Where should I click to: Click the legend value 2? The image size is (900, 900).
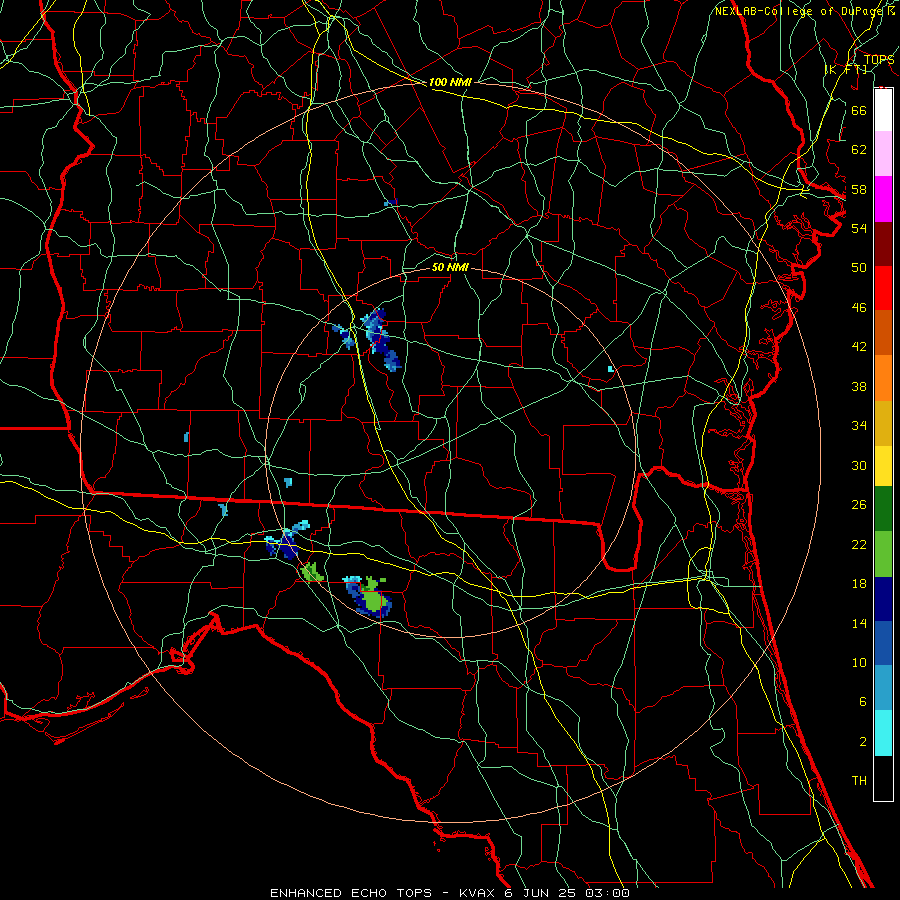coord(862,742)
